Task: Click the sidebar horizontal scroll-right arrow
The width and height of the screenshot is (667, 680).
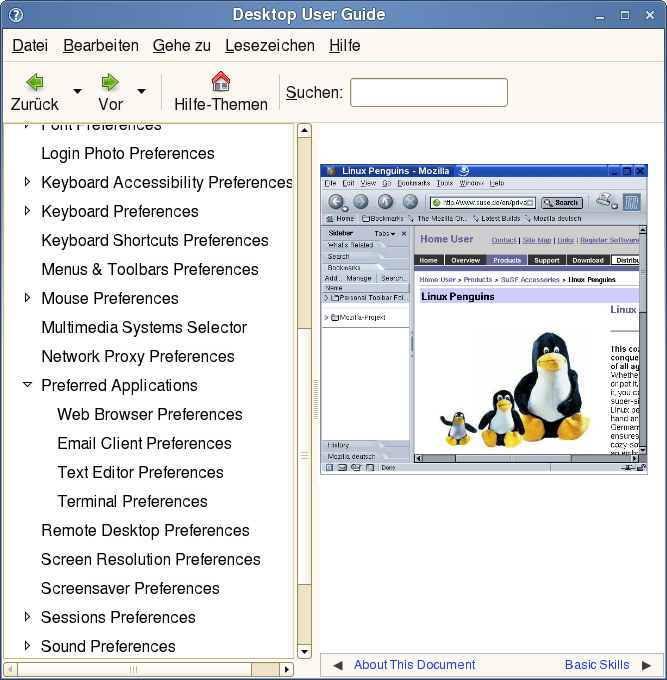Action: [x=286, y=669]
